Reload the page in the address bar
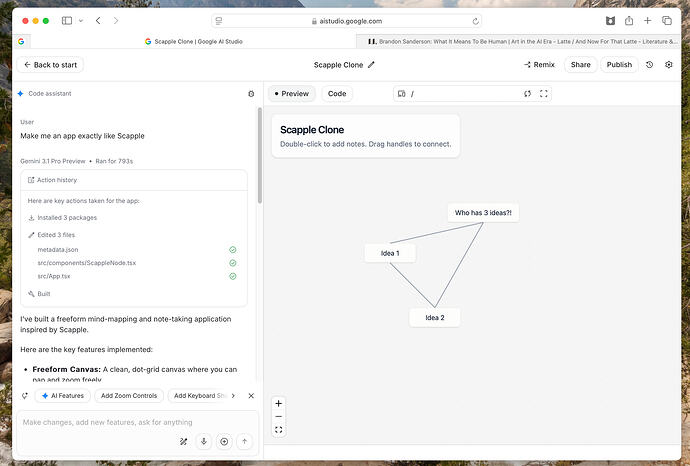690x466 pixels. tap(475, 21)
